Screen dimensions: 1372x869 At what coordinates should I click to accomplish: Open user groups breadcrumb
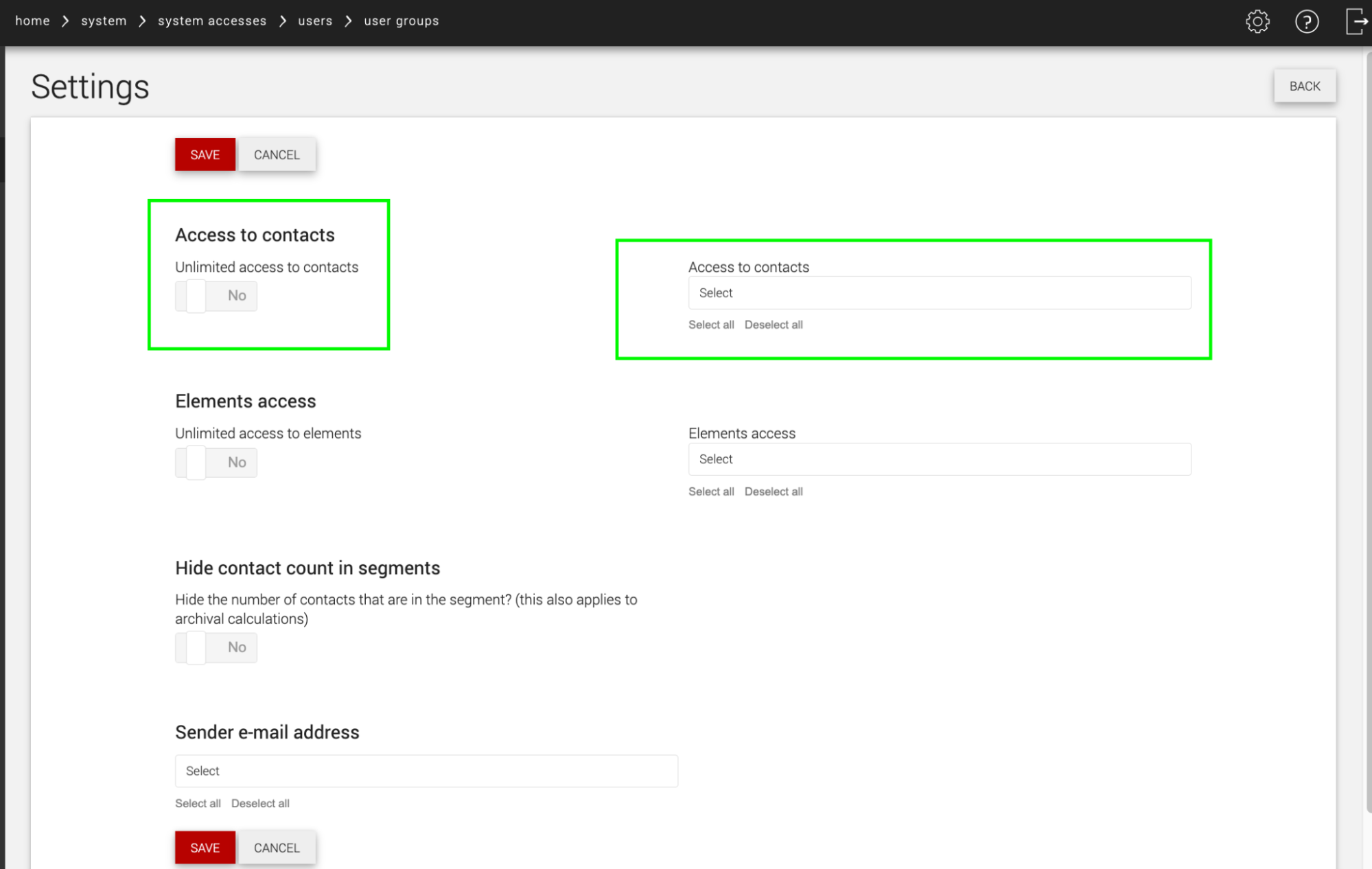click(x=402, y=21)
